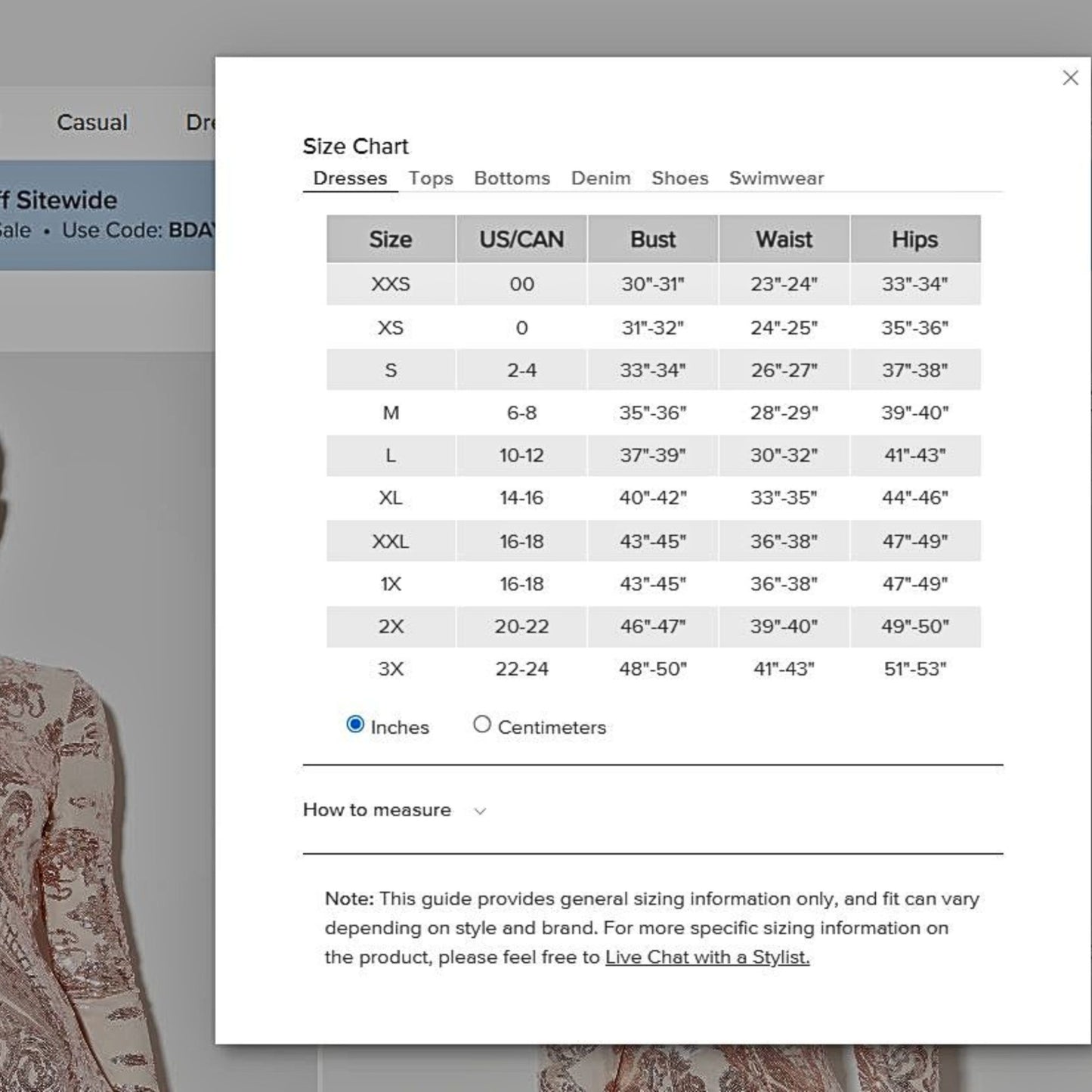
Task: Open the Casual navigation menu
Action: coord(92,122)
